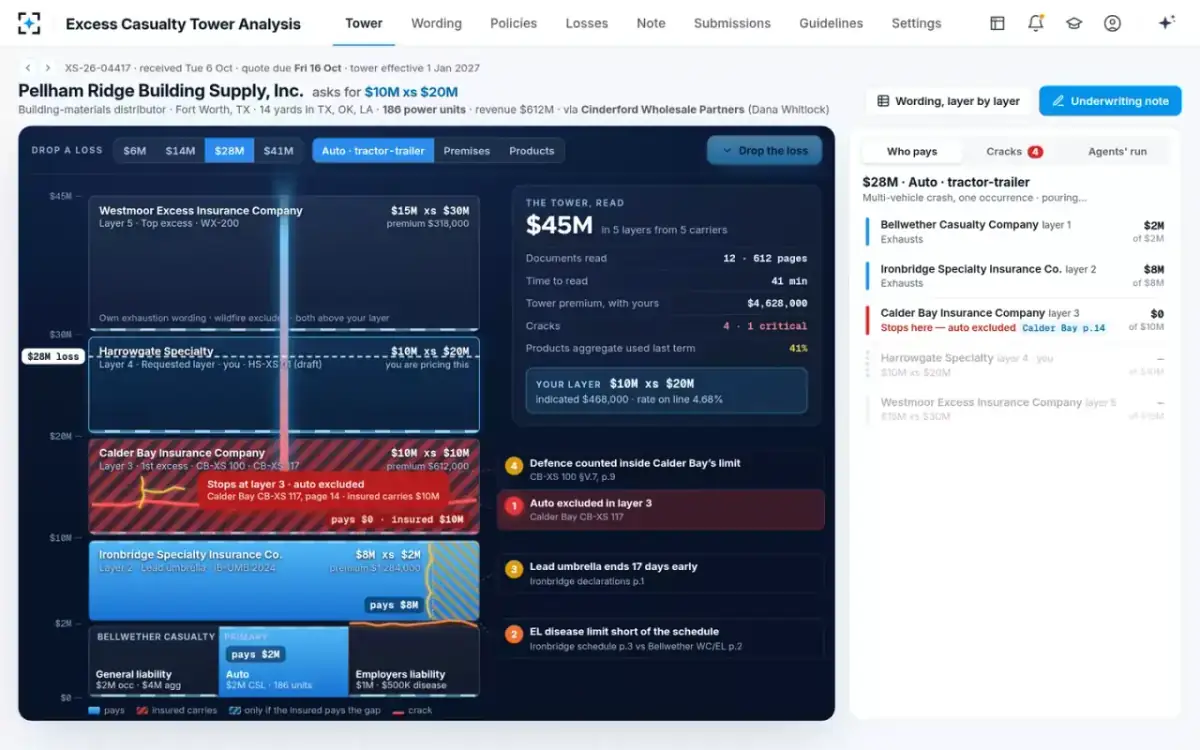Click the Drop the loss button

coord(764,151)
